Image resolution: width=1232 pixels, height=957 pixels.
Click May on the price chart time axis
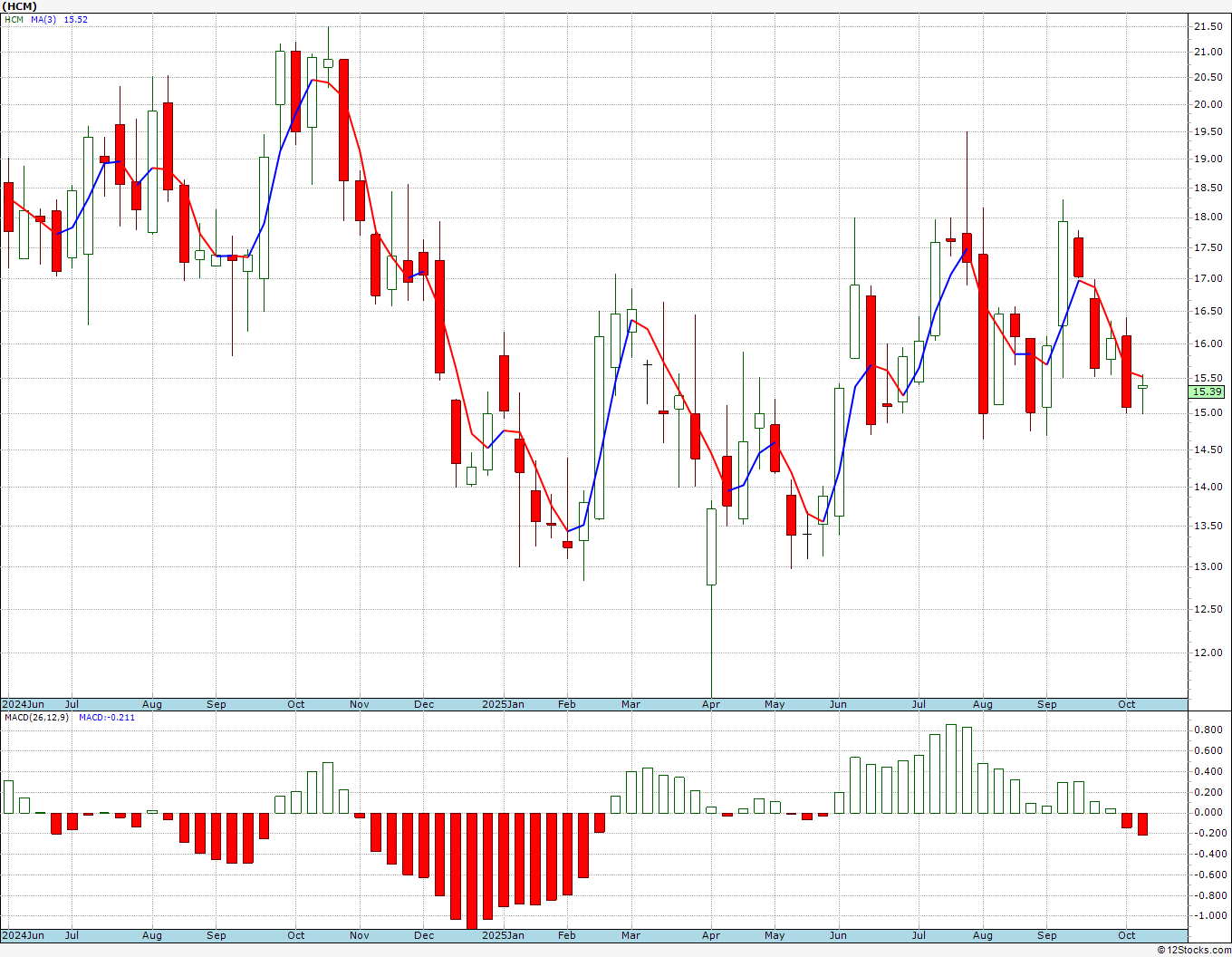[775, 705]
